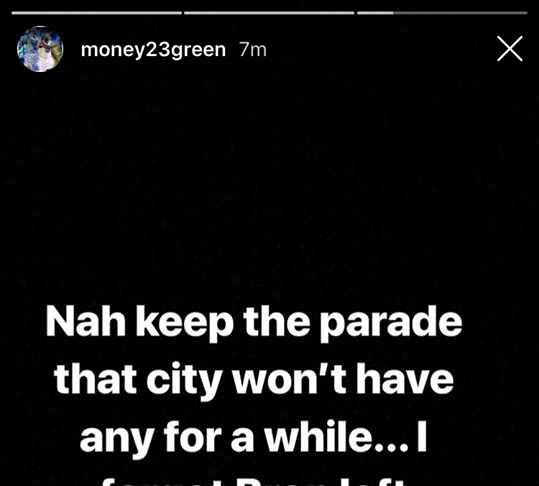Tap the standalone "I" ending the third line

422,437
